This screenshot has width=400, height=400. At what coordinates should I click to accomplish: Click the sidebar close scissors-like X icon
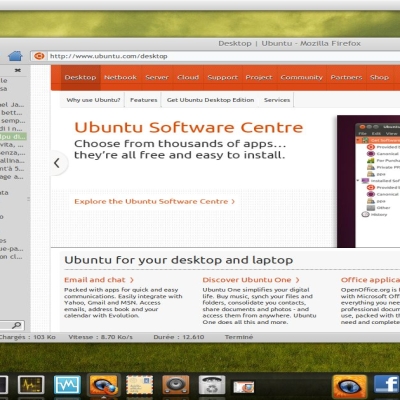click(18, 70)
